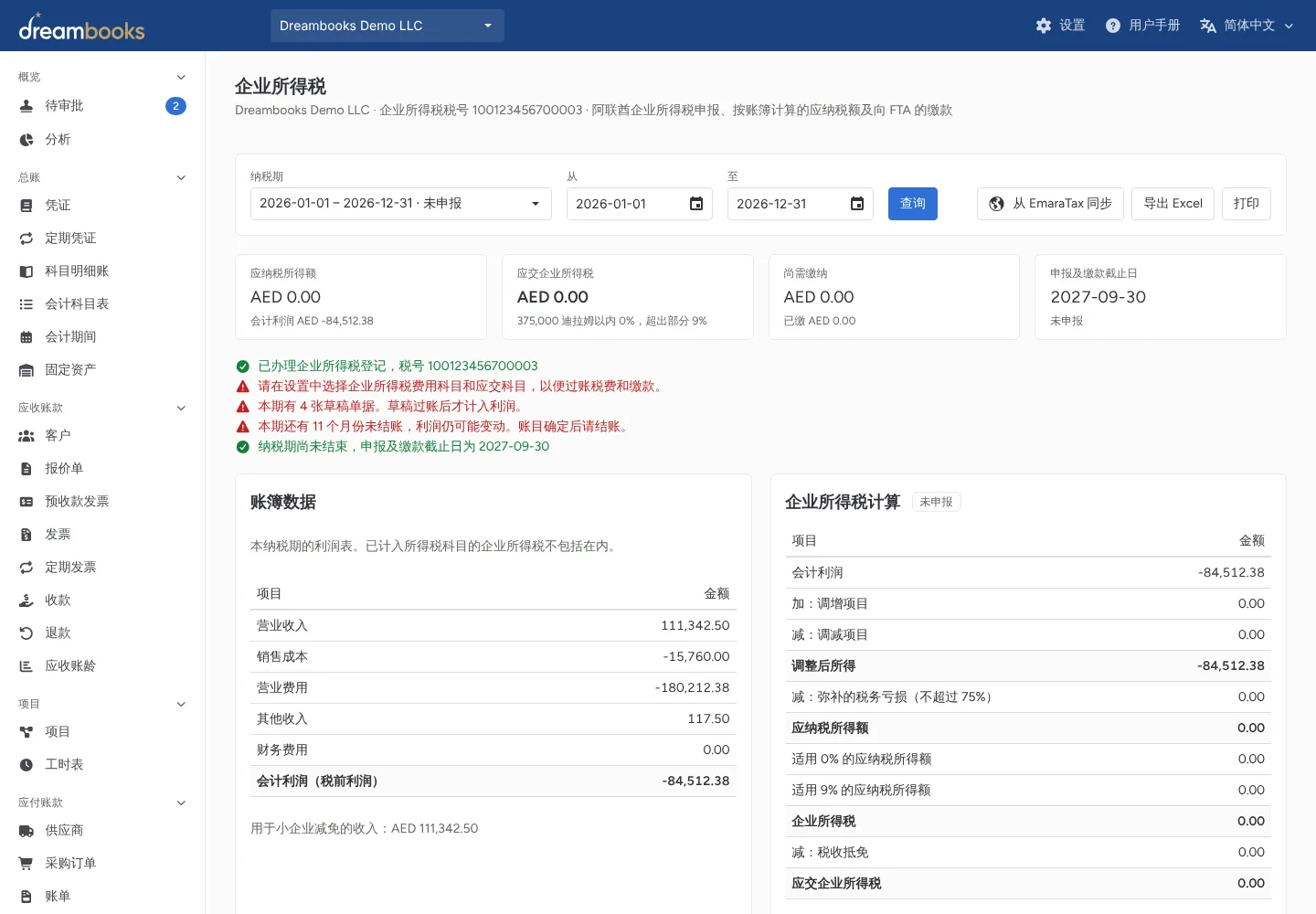The height and width of the screenshot is (914, 1316).
Task: Click the 分析 pie chart icon
Action: [27, 140]
